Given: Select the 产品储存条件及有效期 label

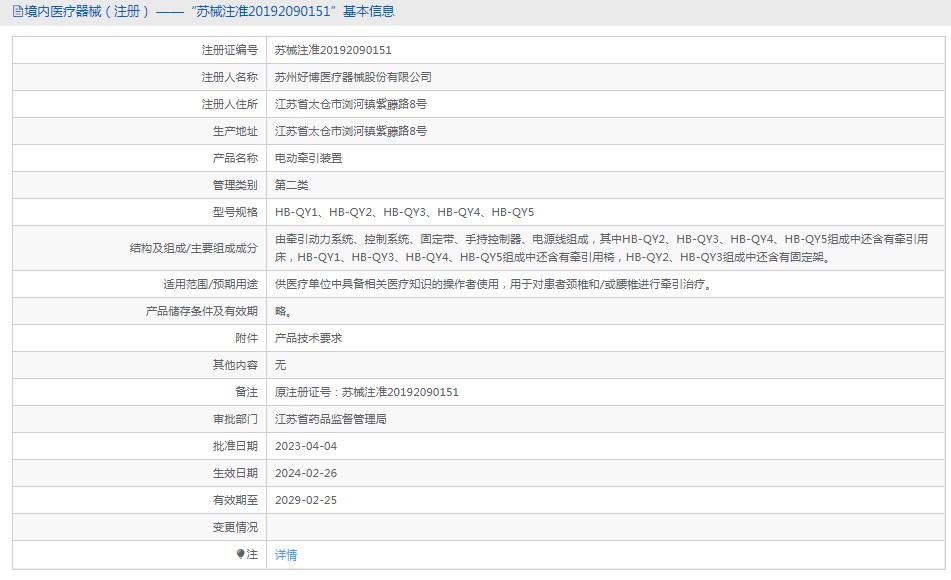Looking at the screenshot, I should tap(202, 311).
